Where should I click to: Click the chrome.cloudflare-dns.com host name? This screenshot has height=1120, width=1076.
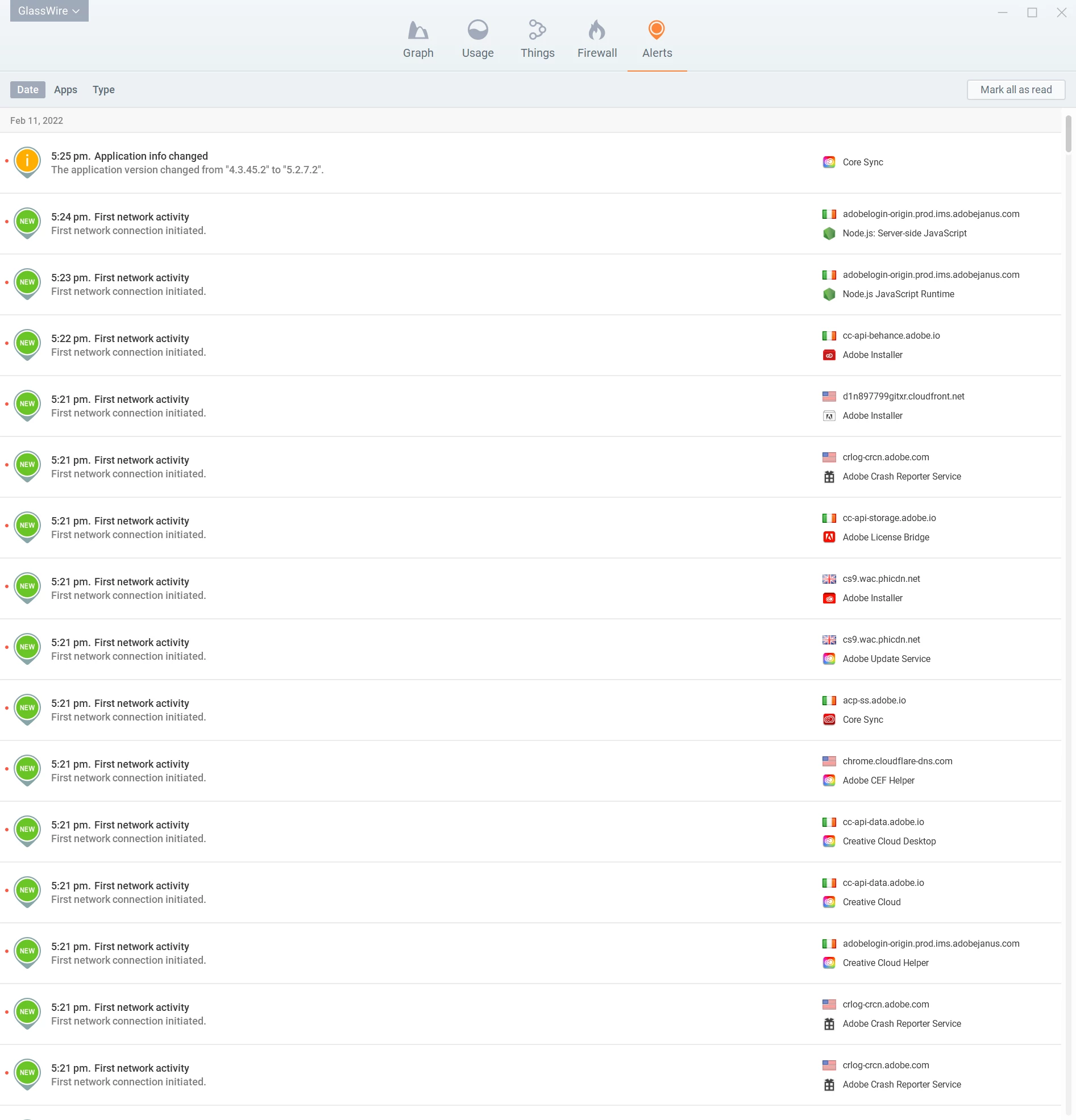pyautogui.click(x=897, y=761)
